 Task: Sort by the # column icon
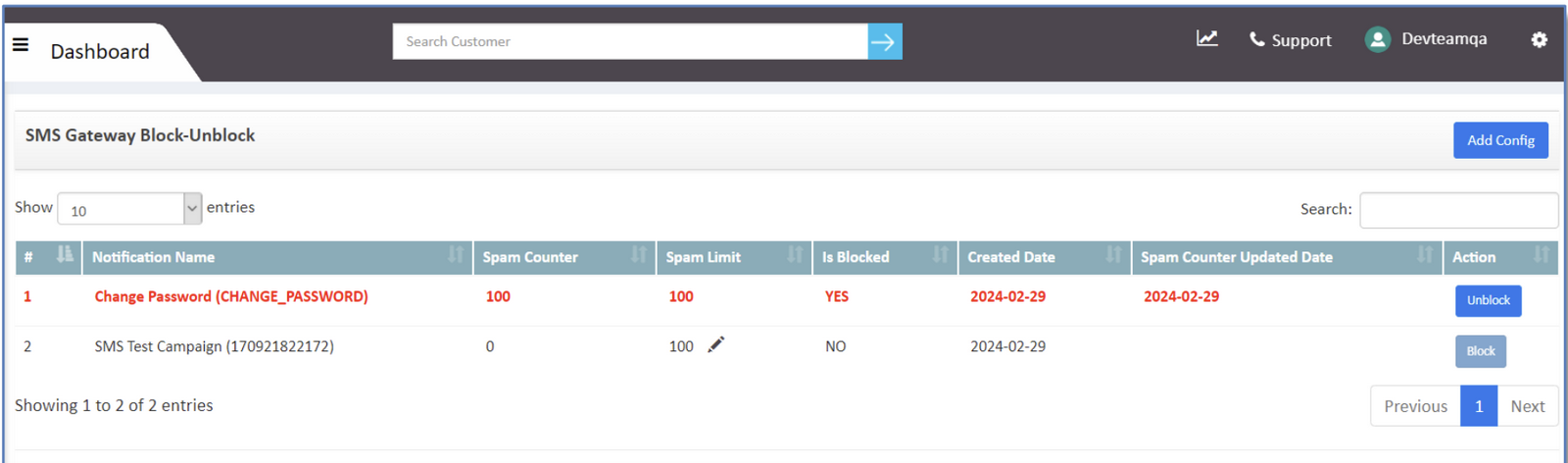(65, 254)
